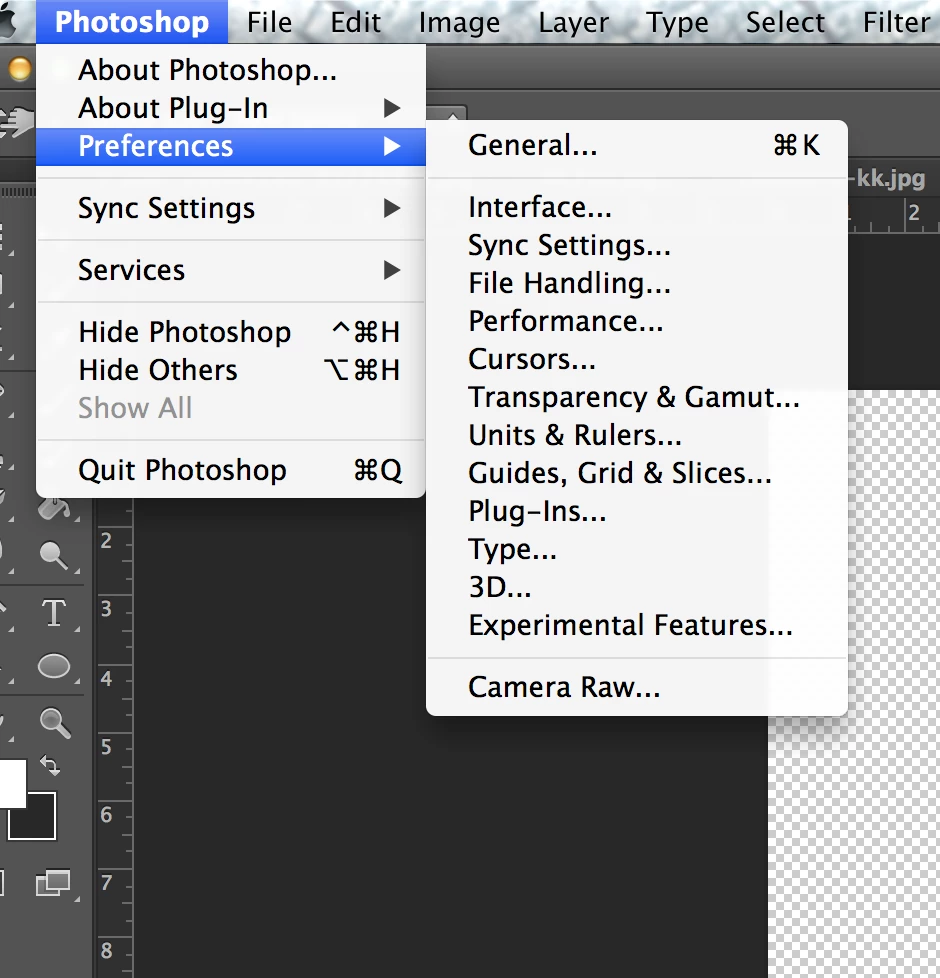Choose About Photoshop...
Viewport: 940px width, 978px height.
[231, 70]
